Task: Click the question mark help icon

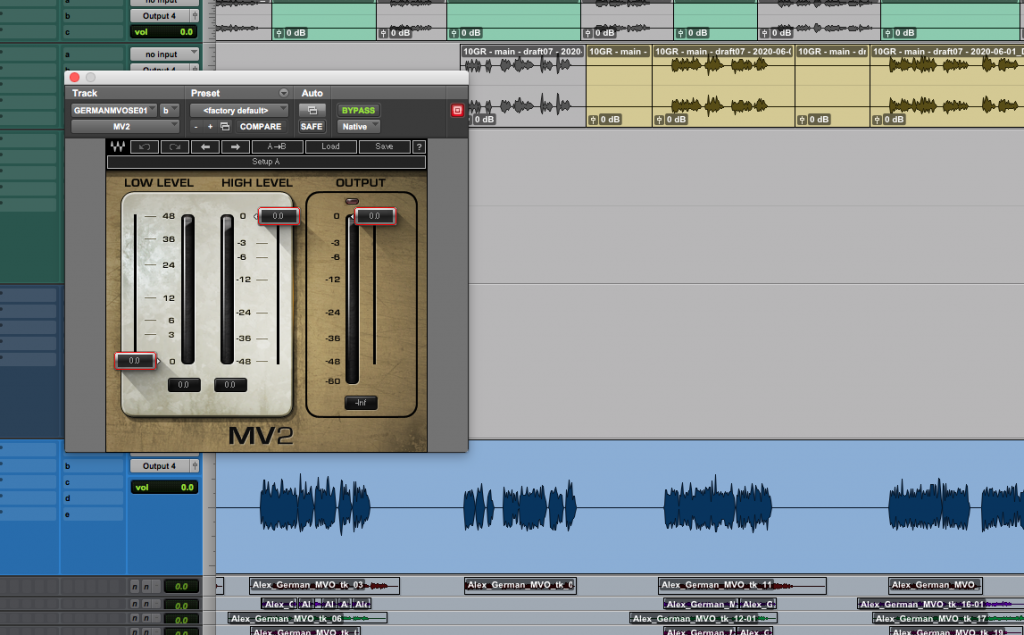Action: click(419, 146)
